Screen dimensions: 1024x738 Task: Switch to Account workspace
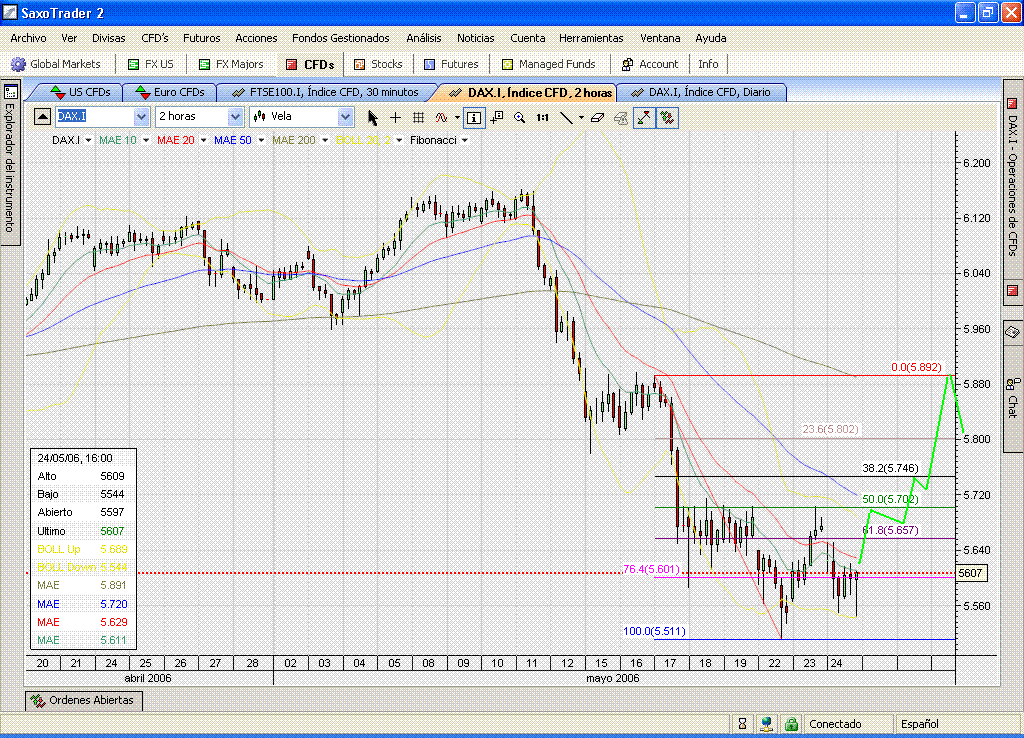click(650, 64)
